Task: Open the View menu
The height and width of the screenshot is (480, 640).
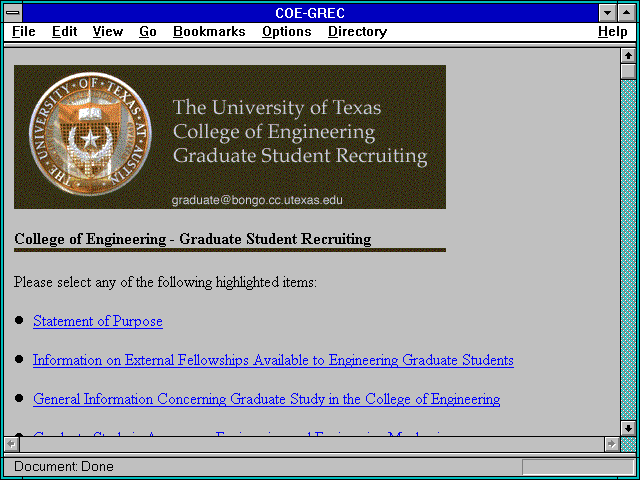Action: tap(108, 32)
